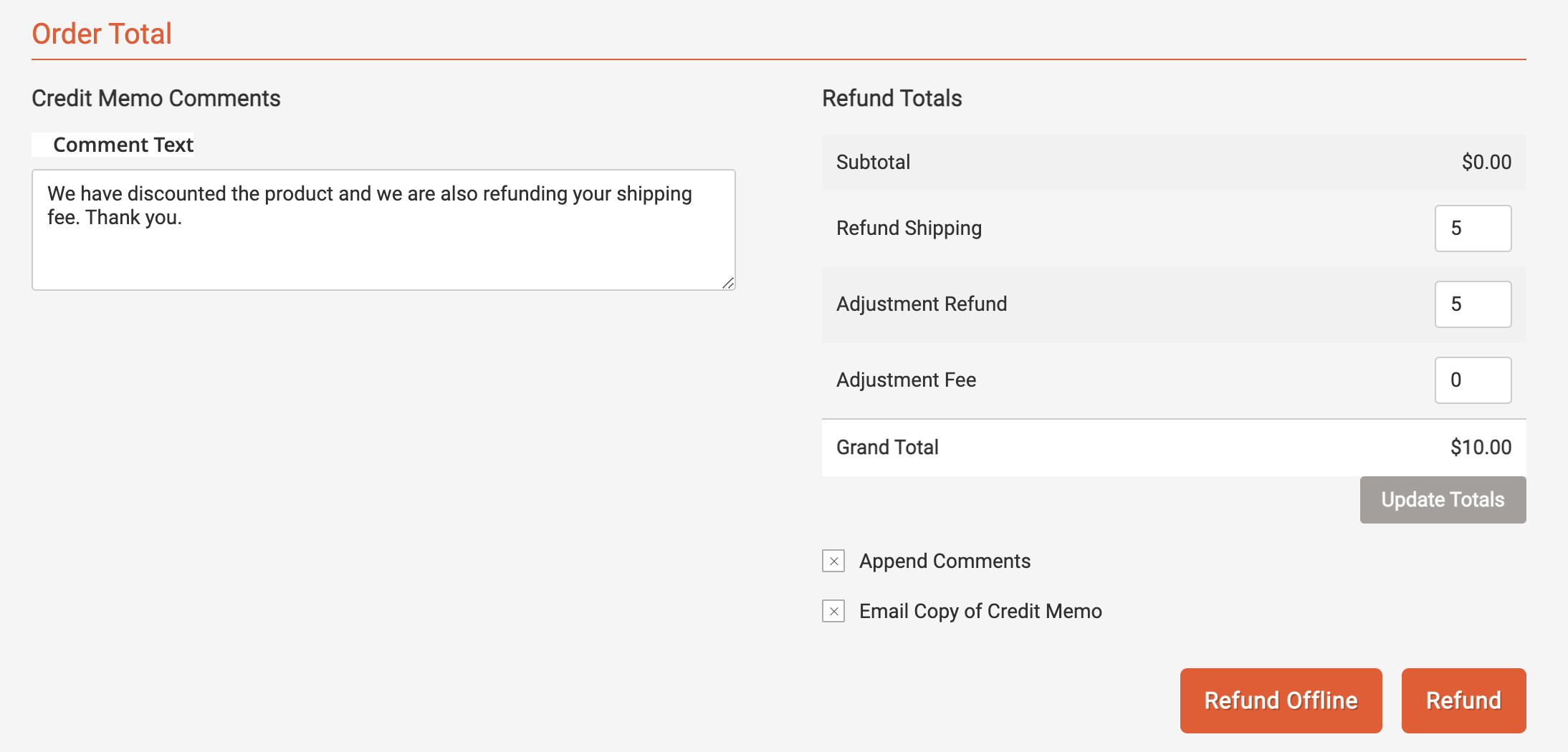1568x752 pixels.
Task: Click the Adjustment Refund input box
Action: [x=1473, y=304]
